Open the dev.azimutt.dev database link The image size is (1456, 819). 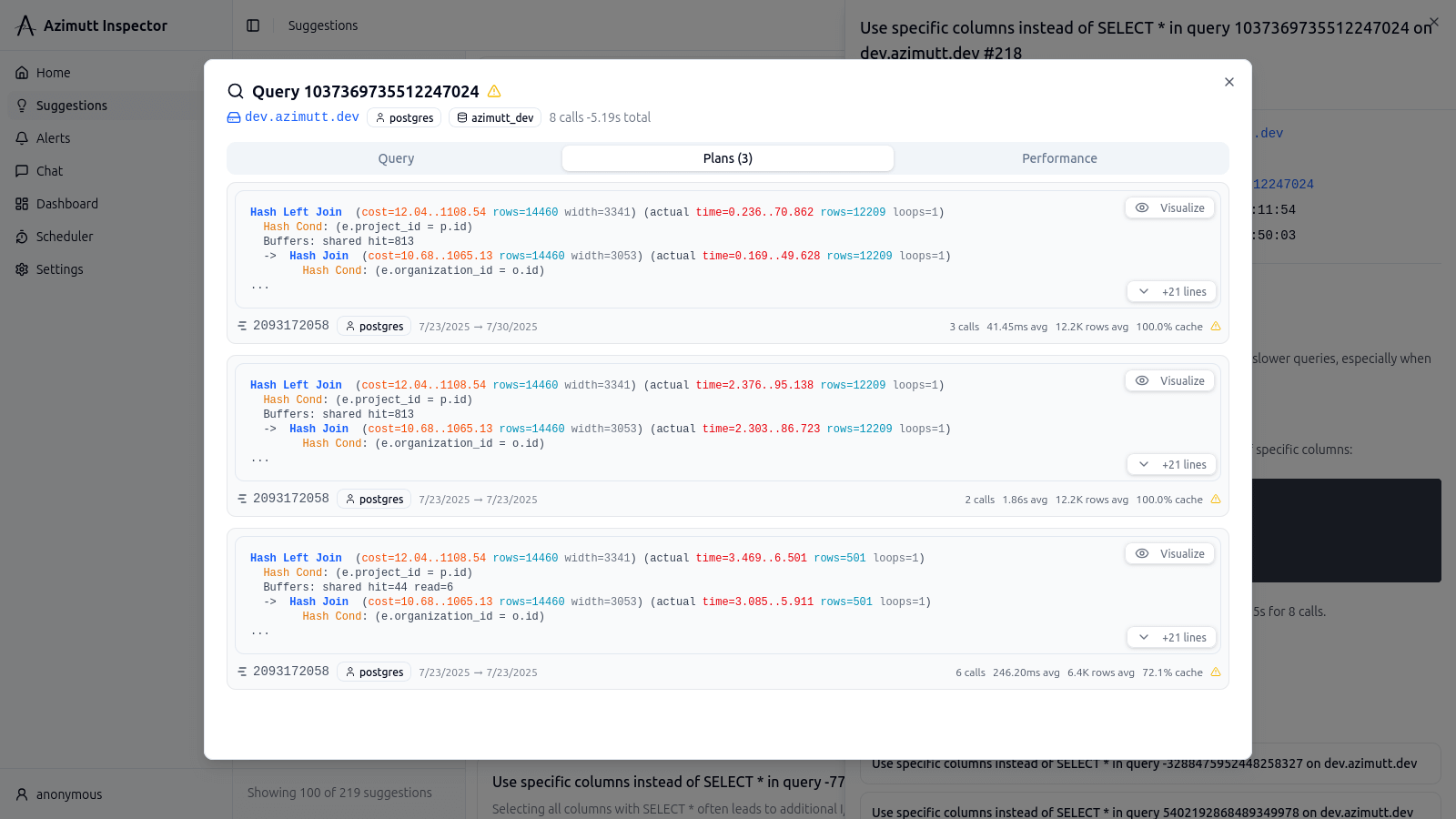301,117
